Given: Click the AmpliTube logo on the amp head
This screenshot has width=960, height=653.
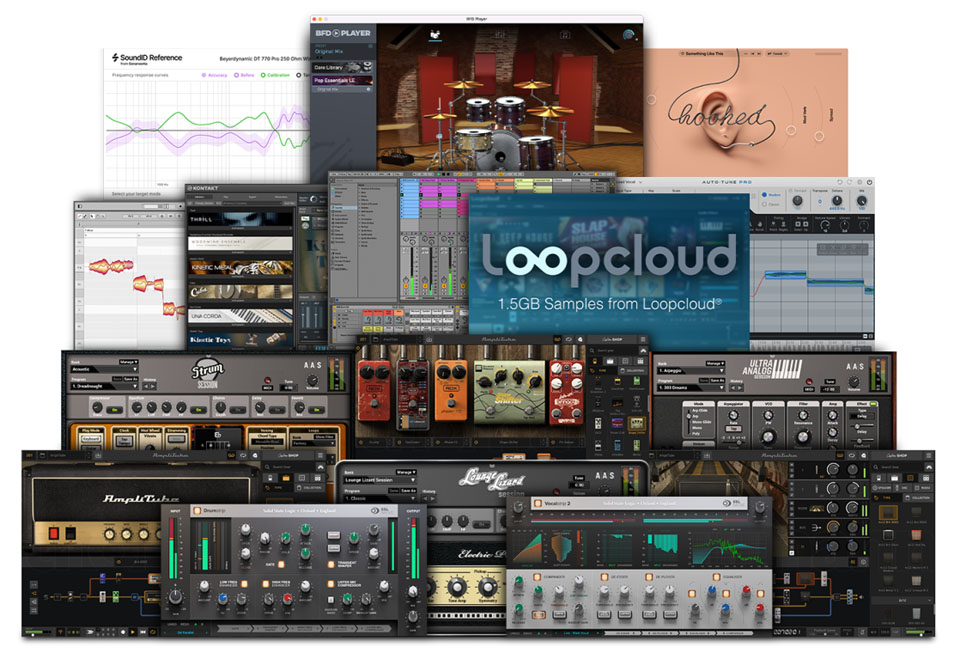Looking at the screenshot, I should 141,499.
